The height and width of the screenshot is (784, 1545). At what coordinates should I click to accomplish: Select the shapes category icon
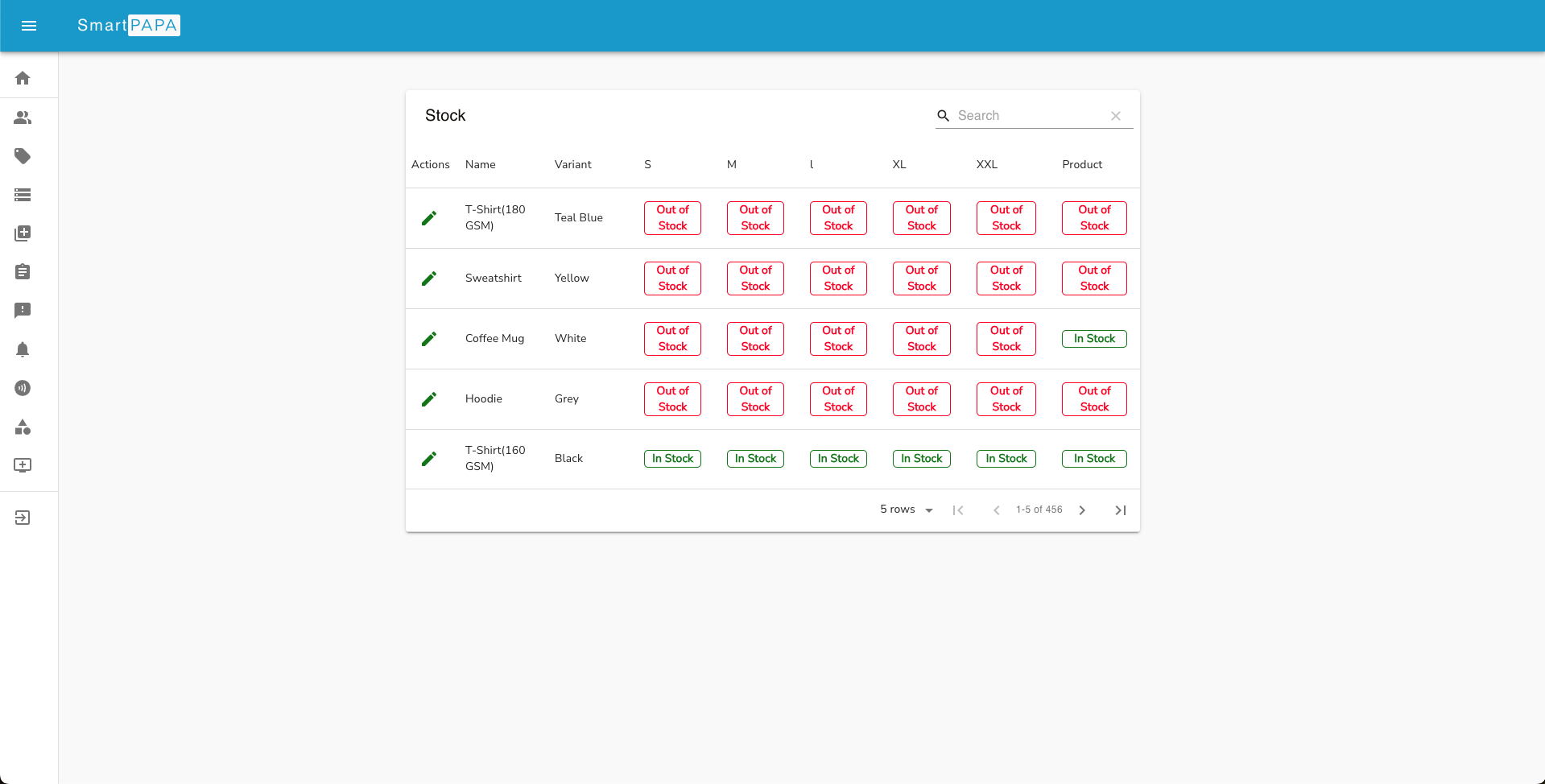(23, 427)
